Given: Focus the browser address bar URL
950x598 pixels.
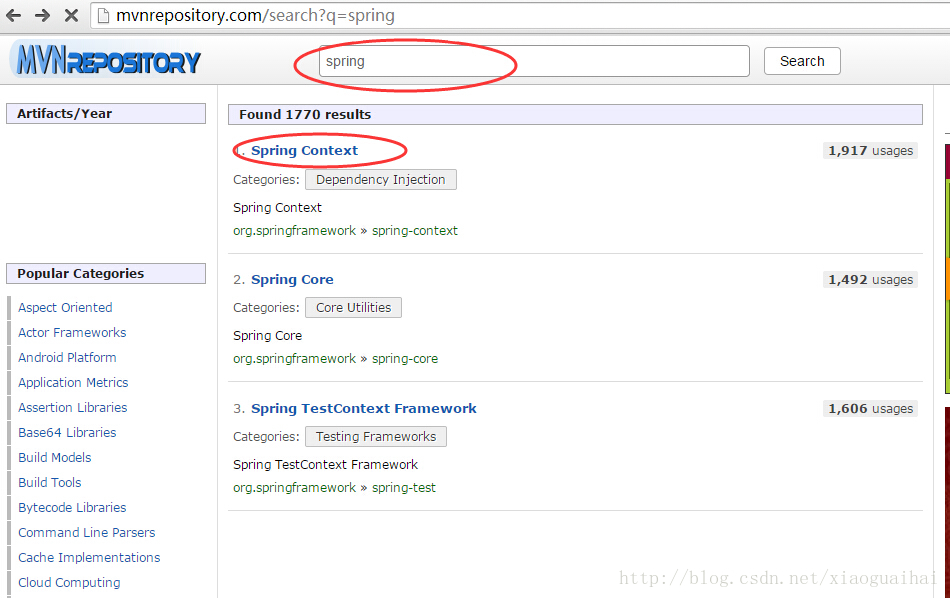Looking at the screenshot, I should coord(255,15).
